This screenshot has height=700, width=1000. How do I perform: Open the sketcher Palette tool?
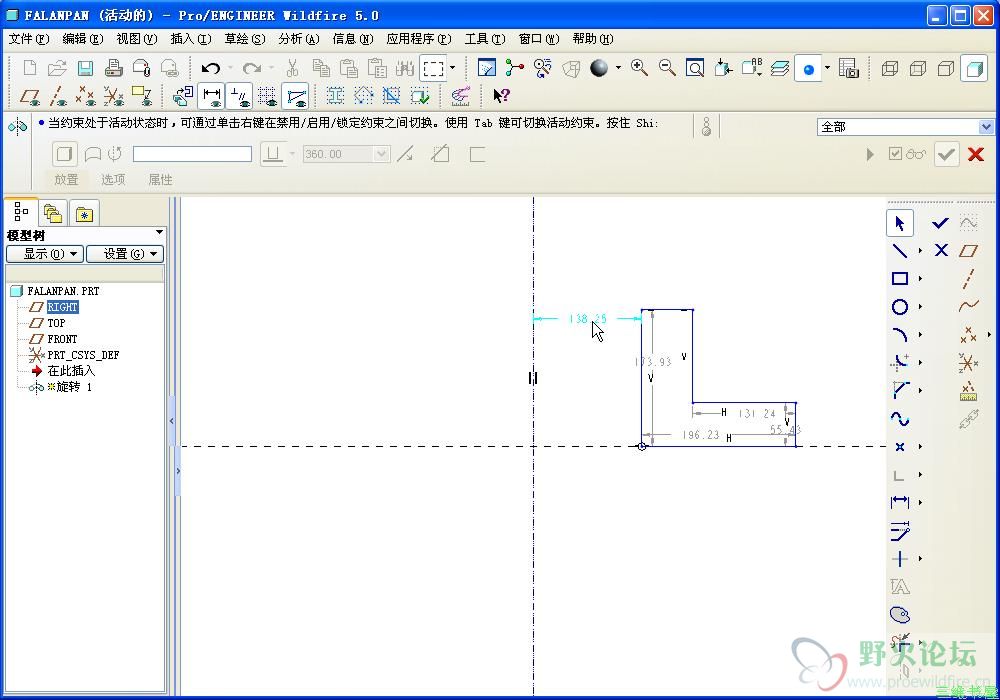tap(899, 615)
